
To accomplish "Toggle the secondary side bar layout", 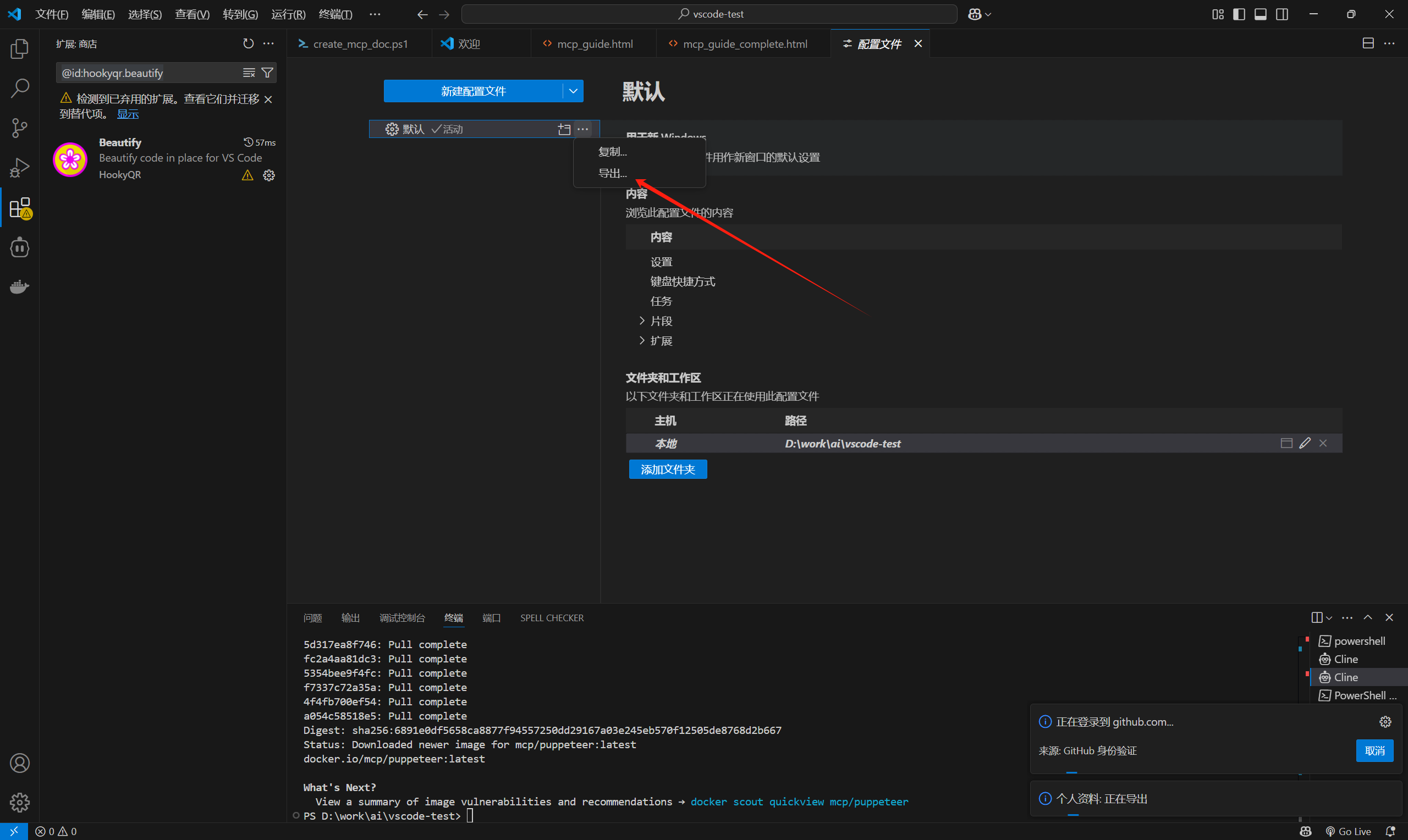I will point(1281,14).
